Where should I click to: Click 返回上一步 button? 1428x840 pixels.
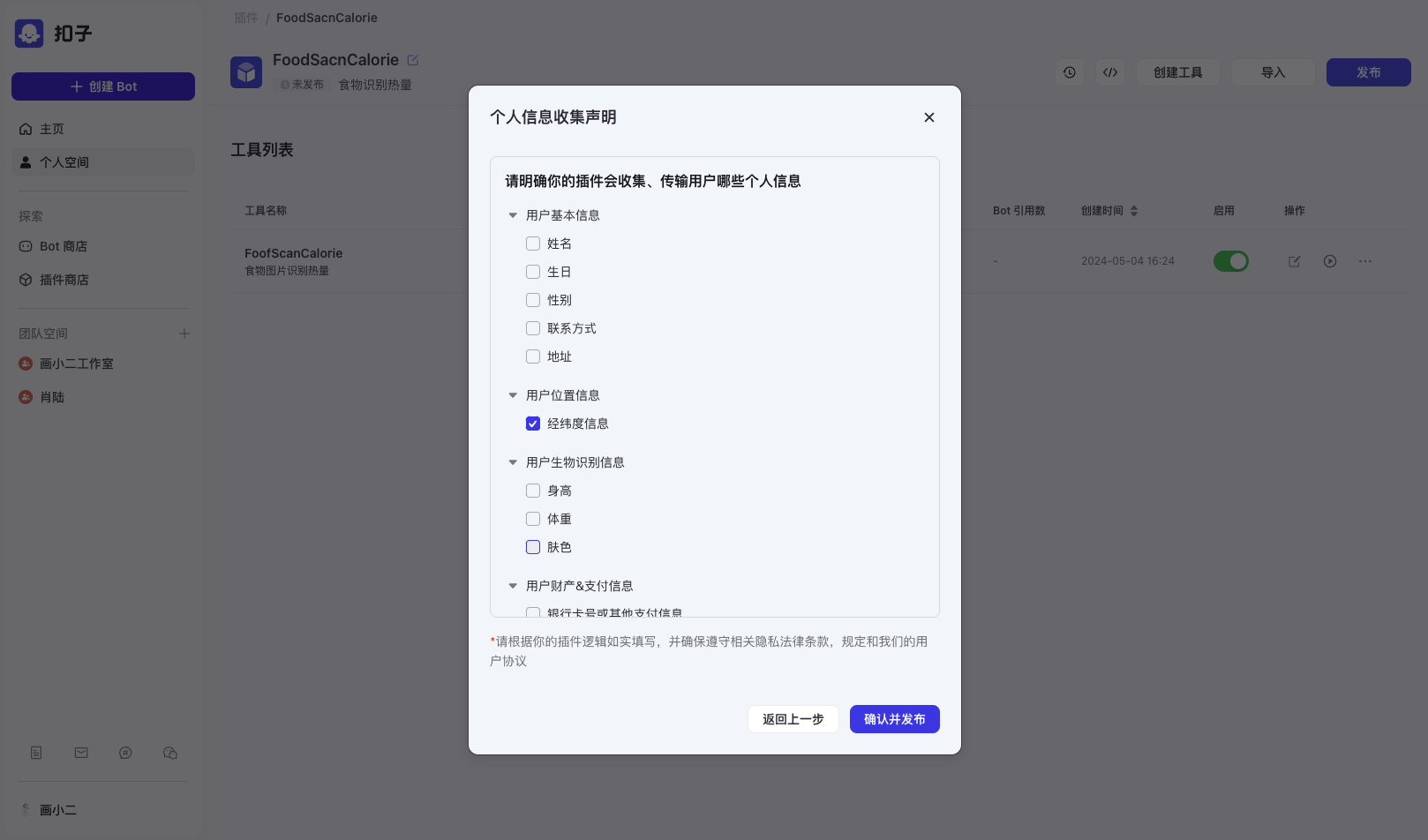793,719
